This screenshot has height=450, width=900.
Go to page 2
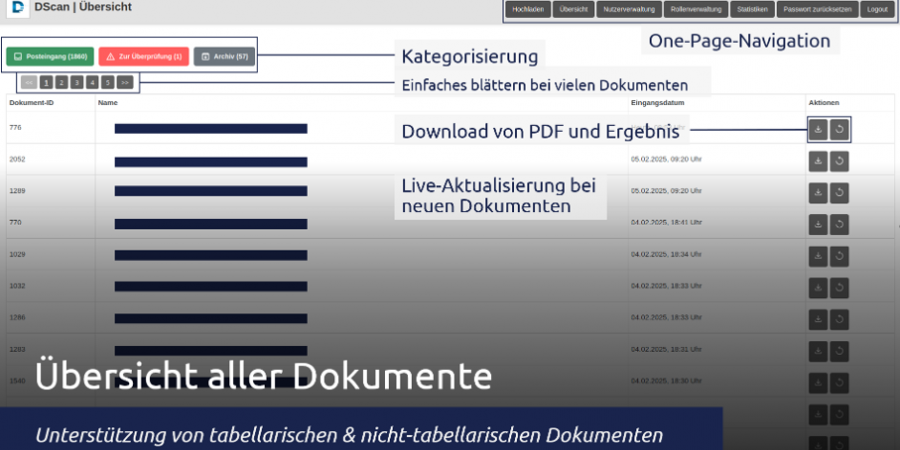61,83
